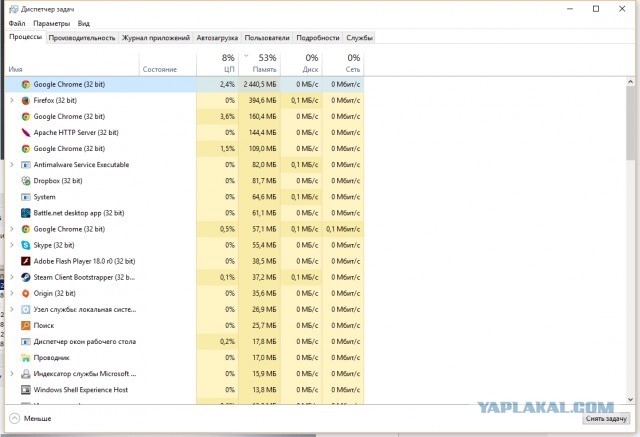
Task: Switch to the Автозагрузка tab
Action: tap(217, 38)
